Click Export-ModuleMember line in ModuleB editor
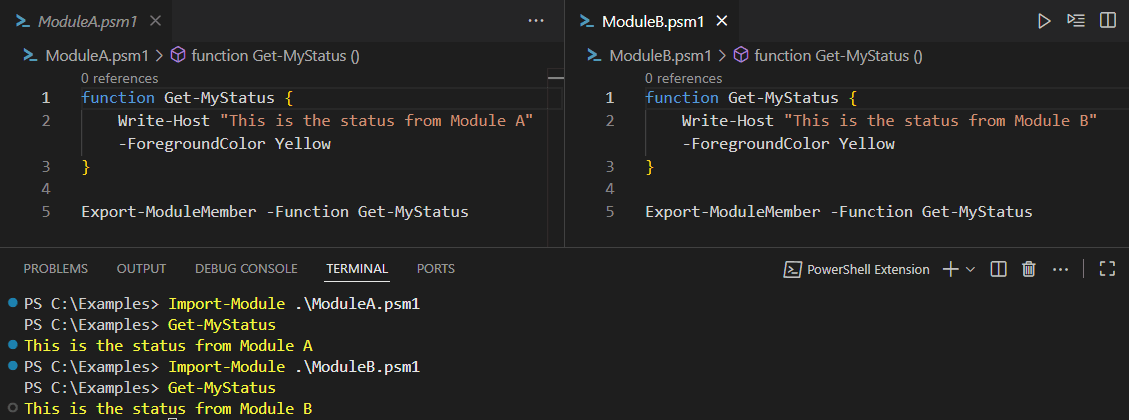 click(839, 212)
